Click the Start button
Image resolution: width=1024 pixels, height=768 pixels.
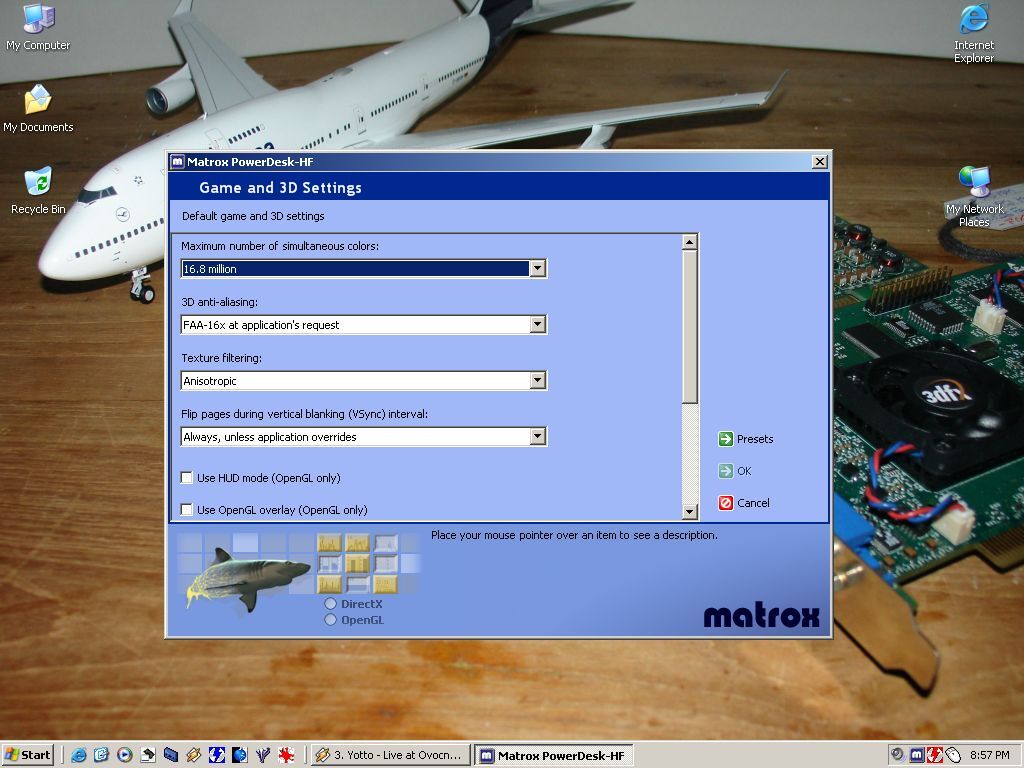tap(27, 755)
